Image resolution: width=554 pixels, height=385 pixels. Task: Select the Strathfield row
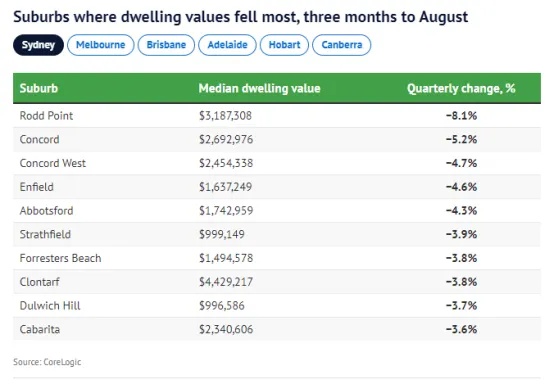[x=277, y=234]
